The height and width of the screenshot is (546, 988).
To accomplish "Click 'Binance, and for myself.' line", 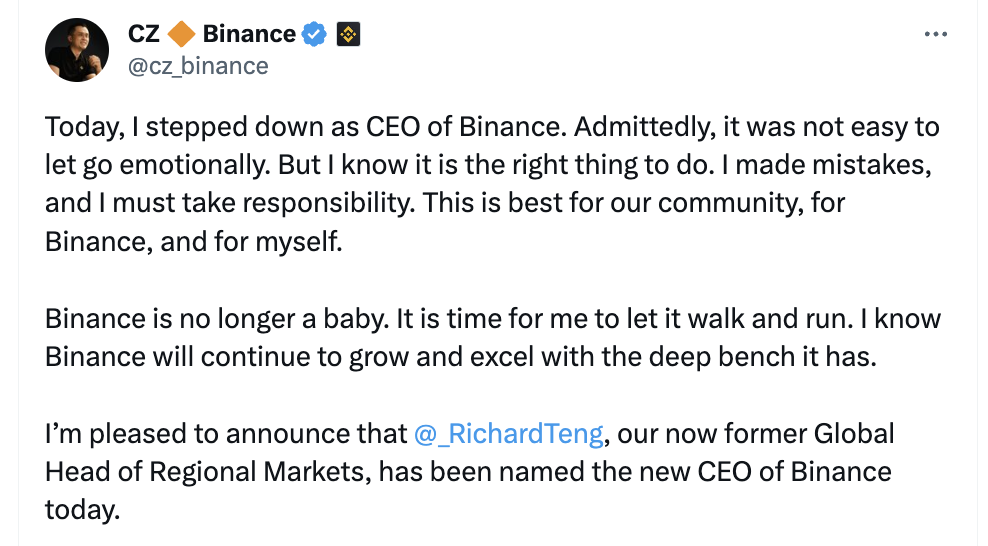I will (193, 242).
